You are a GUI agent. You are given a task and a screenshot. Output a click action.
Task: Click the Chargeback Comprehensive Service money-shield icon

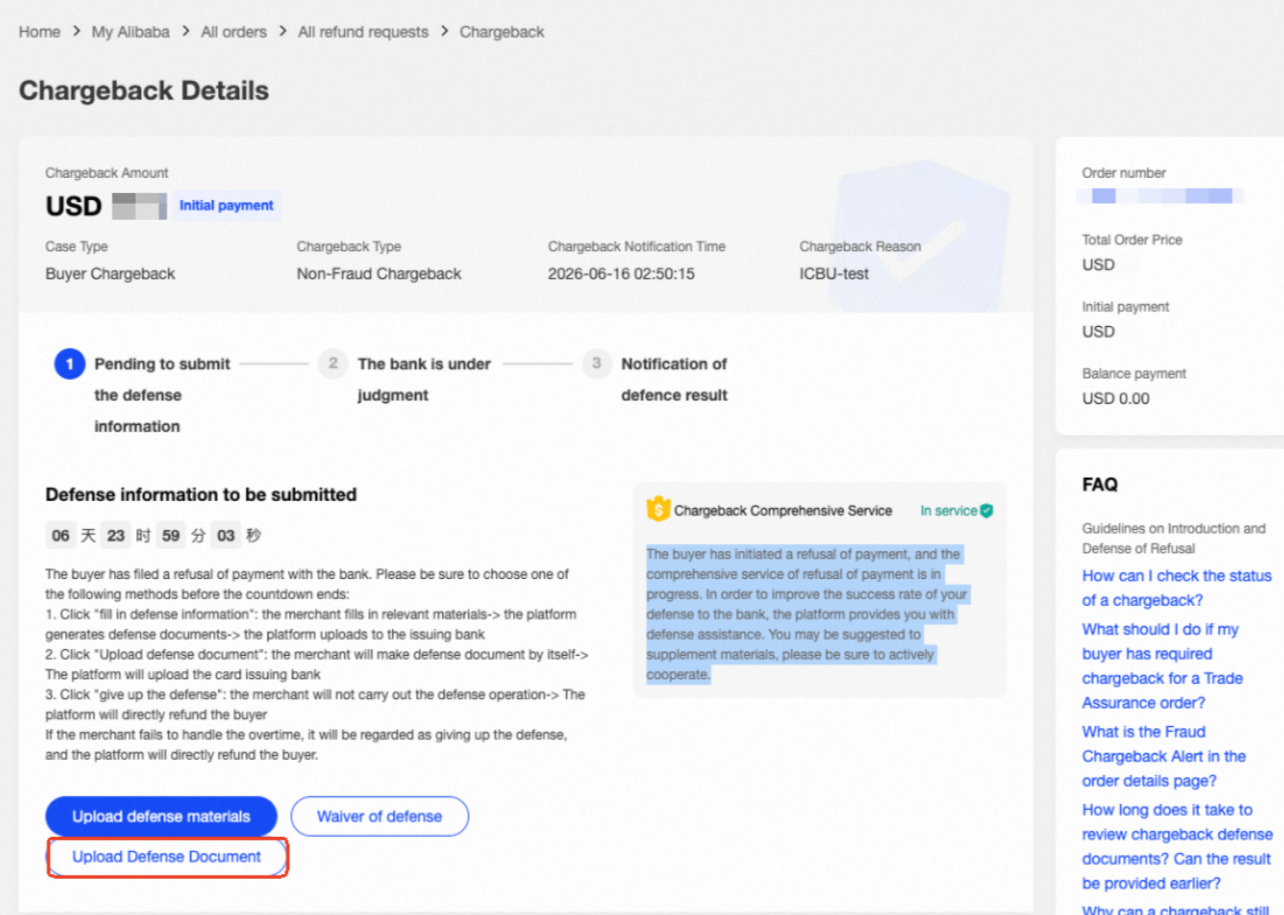(658, 510)
